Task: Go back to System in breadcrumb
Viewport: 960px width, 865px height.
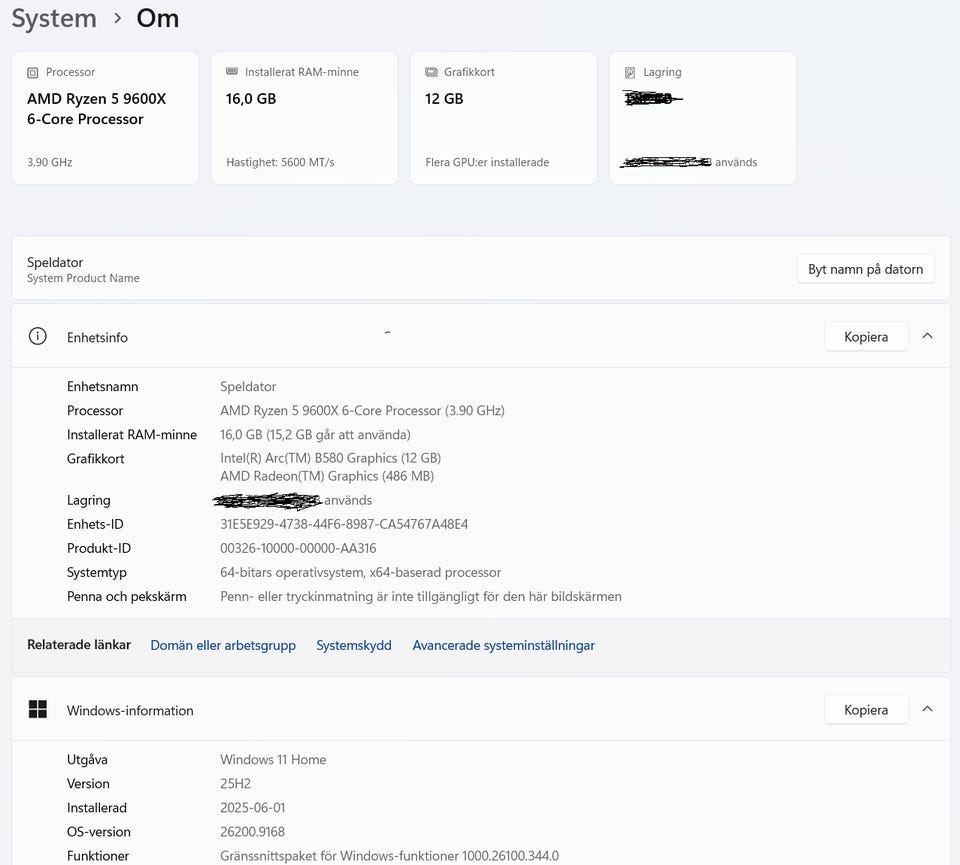Action: (x=54, y=18)
